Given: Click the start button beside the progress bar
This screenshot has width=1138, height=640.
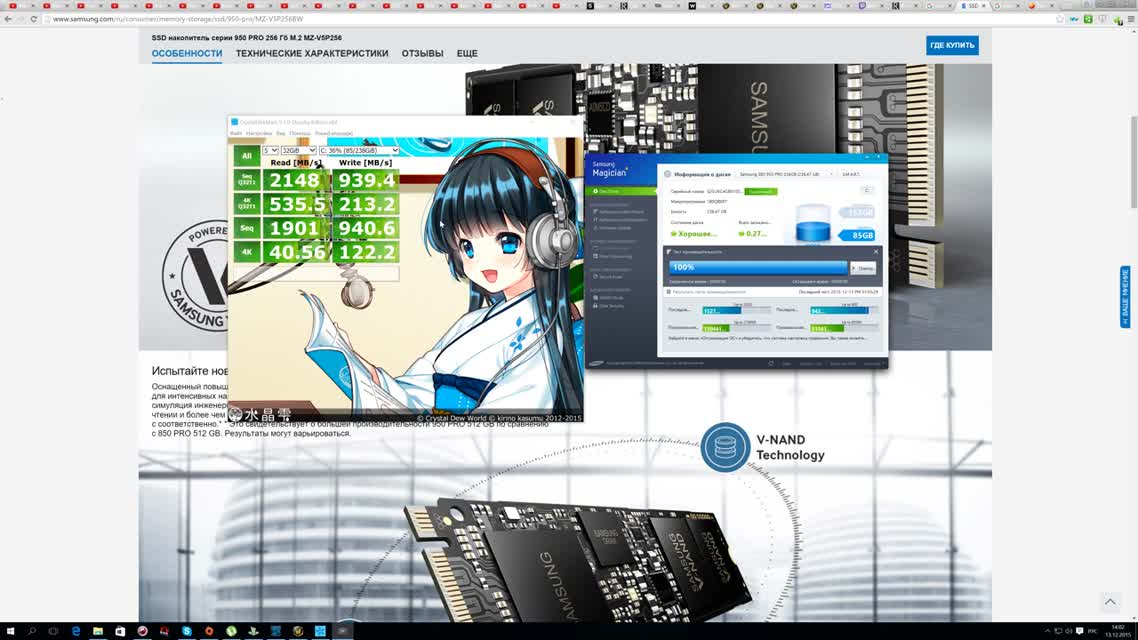Looking at the screenshot, I should click(863, 268).
